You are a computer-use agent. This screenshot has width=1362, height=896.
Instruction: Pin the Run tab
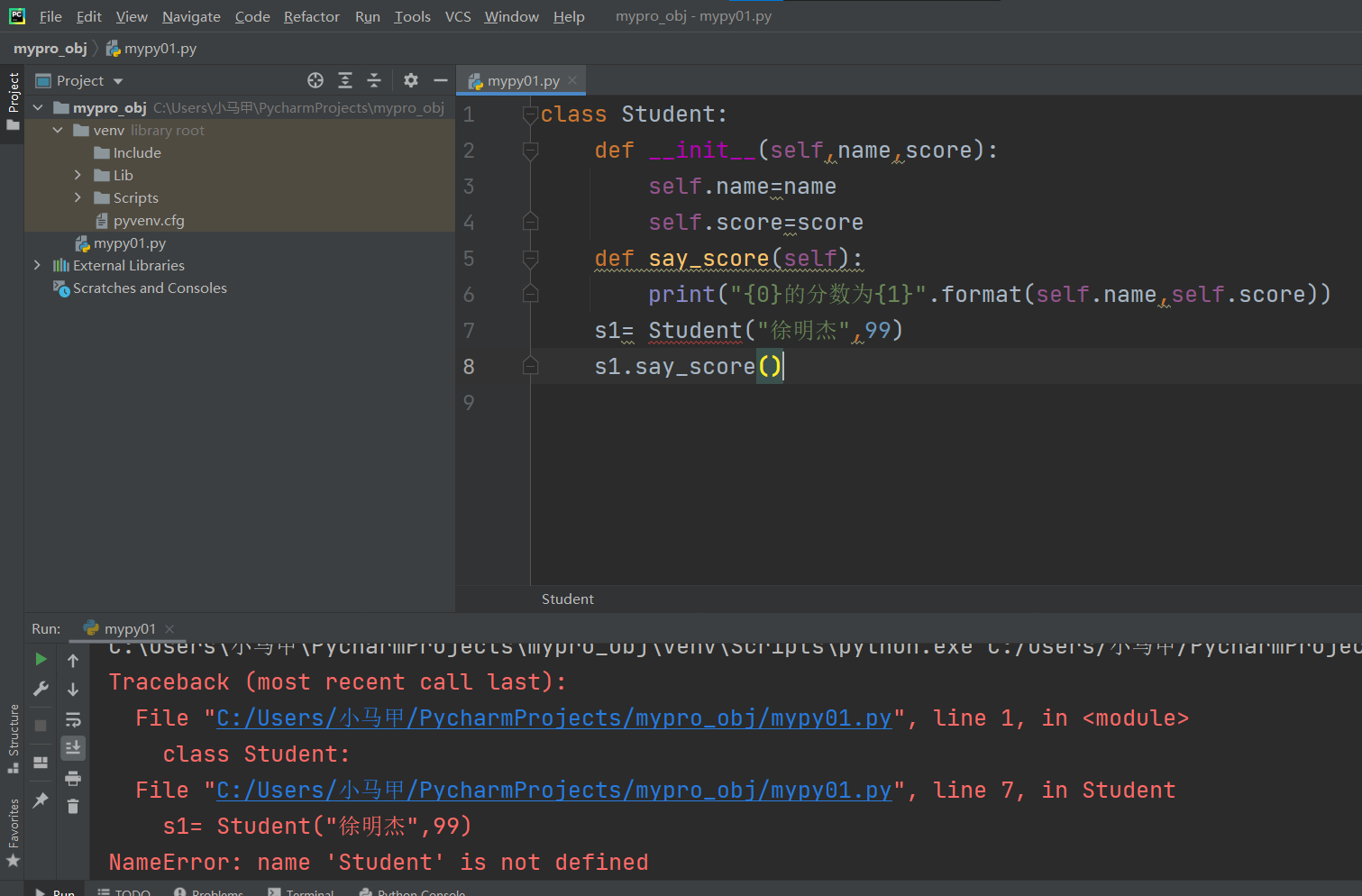[41, 800]
